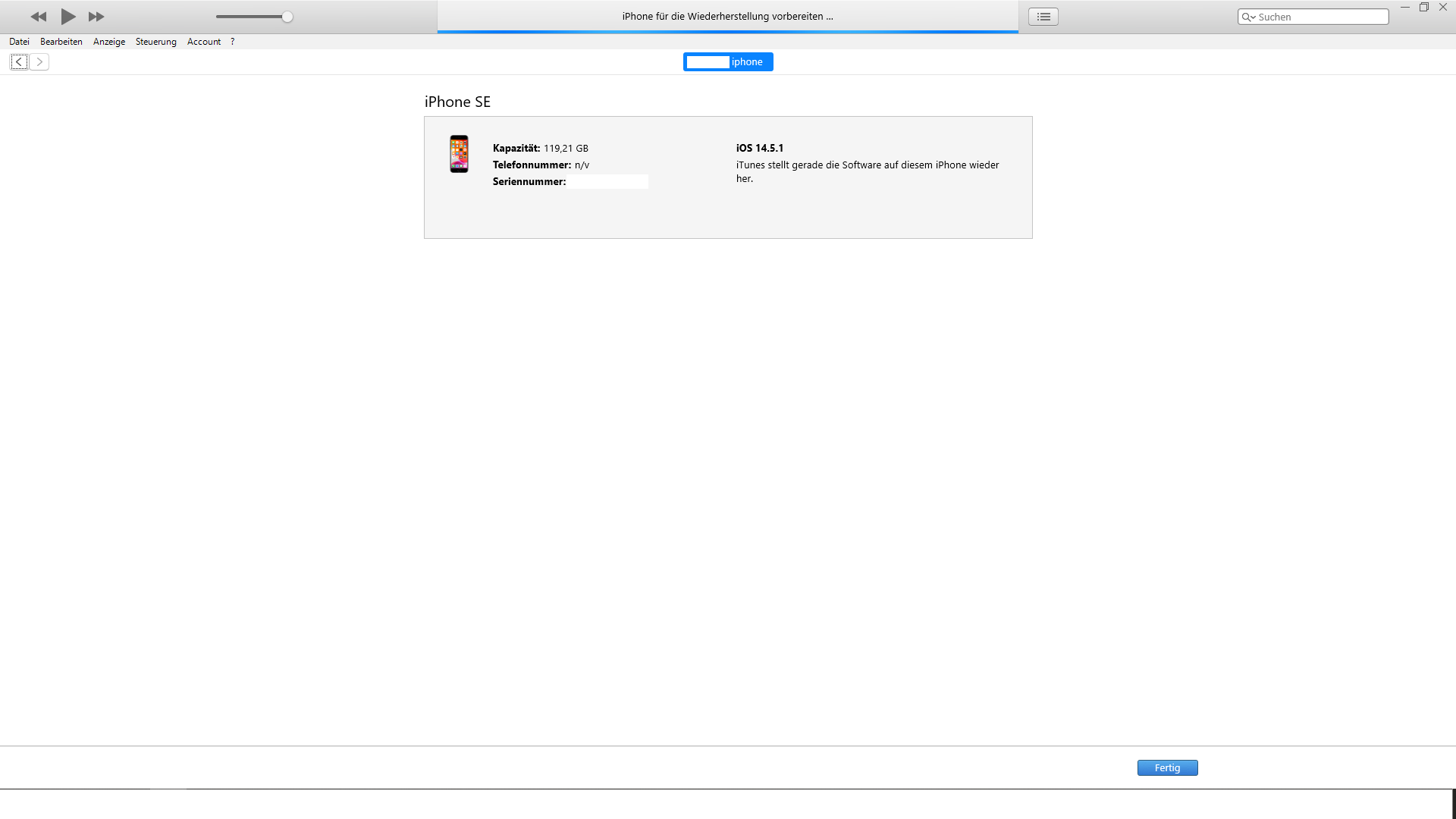
Task: Select the iphone device button
Action: point(728,62)
